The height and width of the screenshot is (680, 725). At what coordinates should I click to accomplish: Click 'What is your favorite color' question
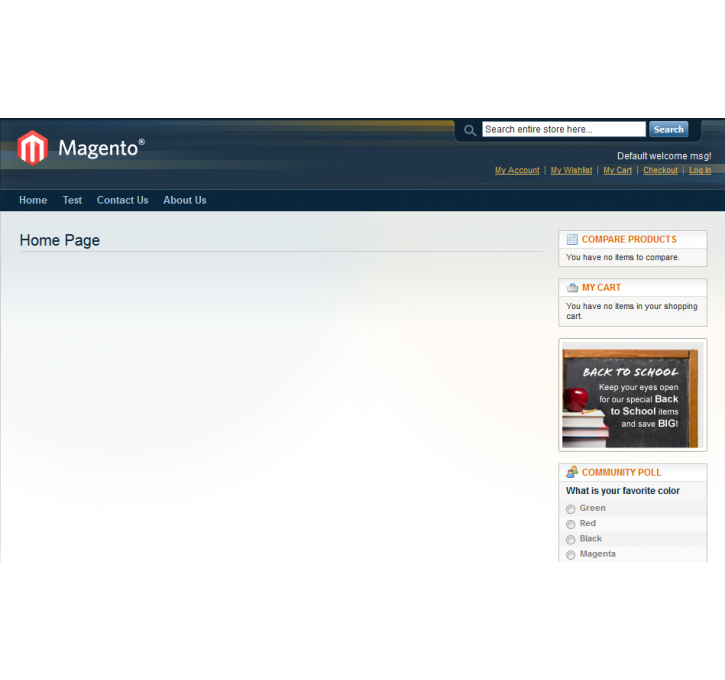pyautogui.click(x=622, y=491)
